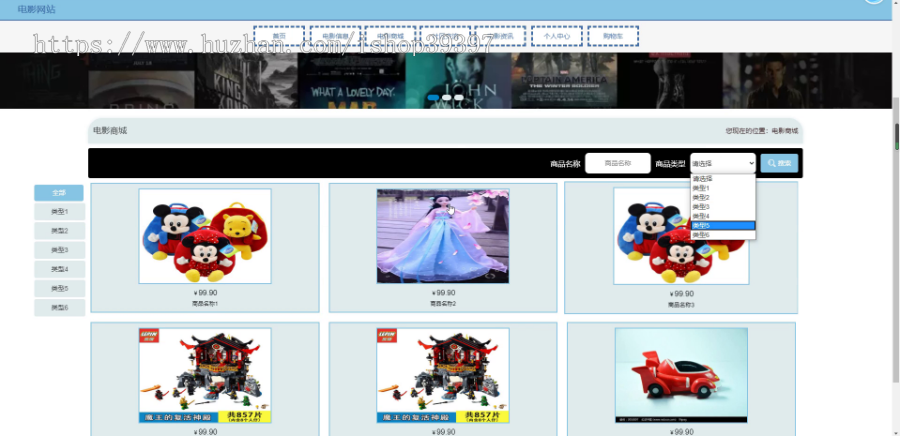Choose highlighted 类型5 in dropdown list
The height and width of the screenshot is (436, 900).
723,225
